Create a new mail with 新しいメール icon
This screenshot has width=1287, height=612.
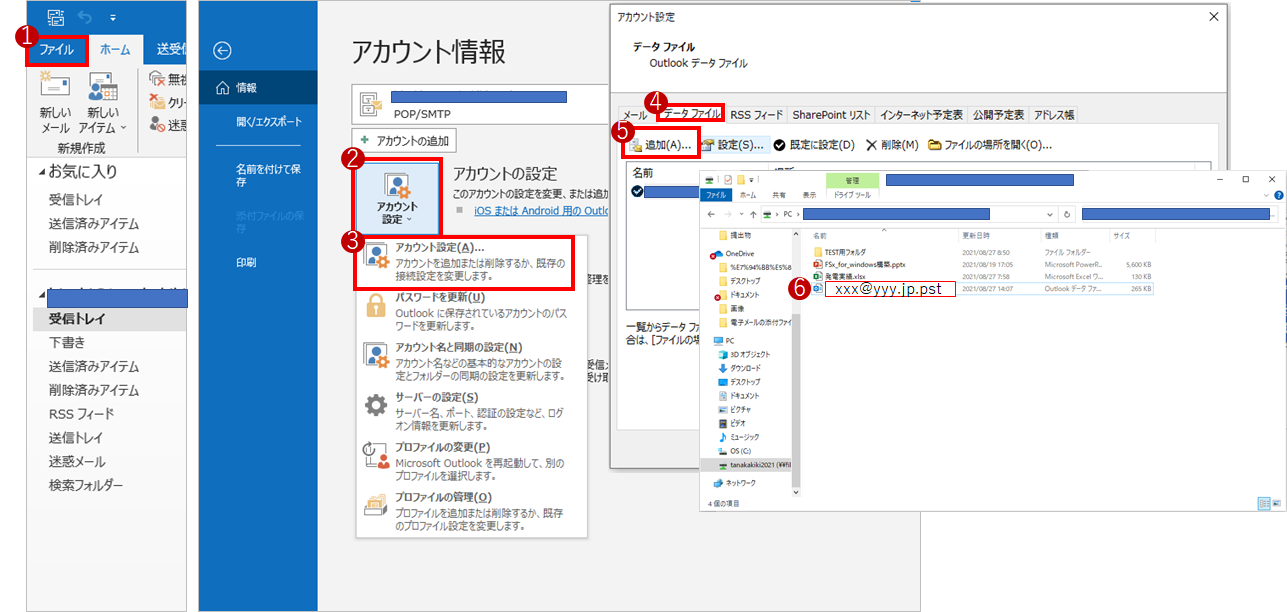pos(55,104)
